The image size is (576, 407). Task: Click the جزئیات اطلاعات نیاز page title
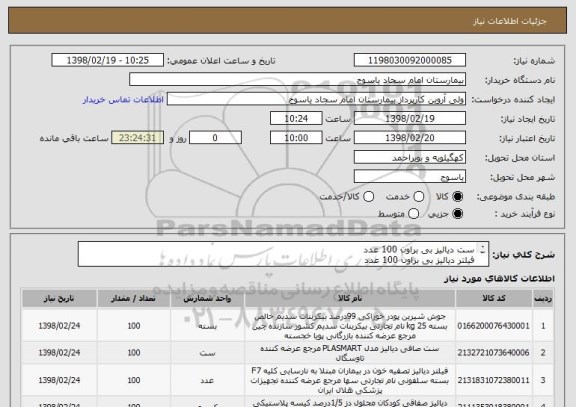tap(510, 21)
